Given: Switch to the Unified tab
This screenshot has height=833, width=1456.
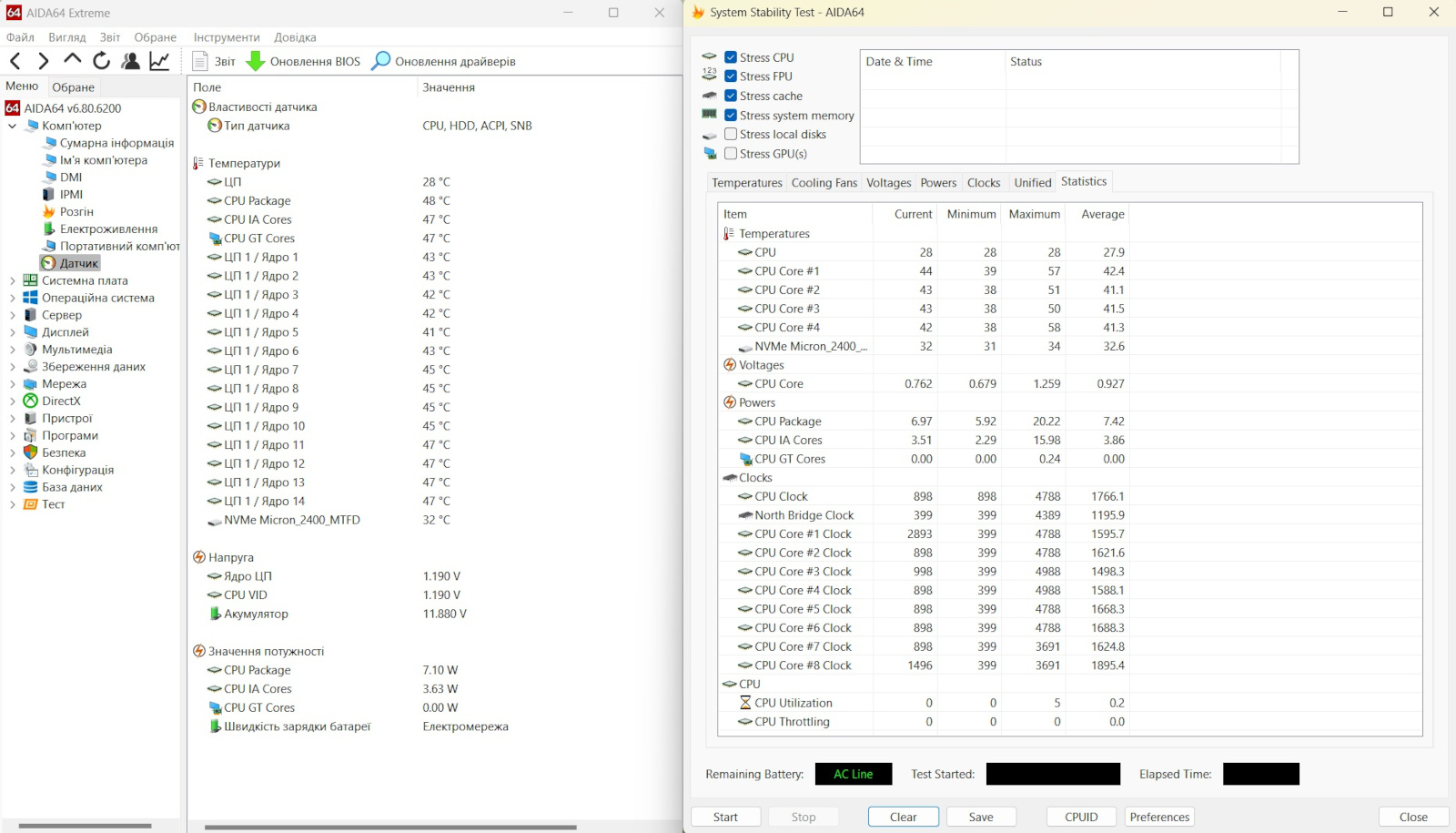Looking at the screenshot, I should (1033, 183).
